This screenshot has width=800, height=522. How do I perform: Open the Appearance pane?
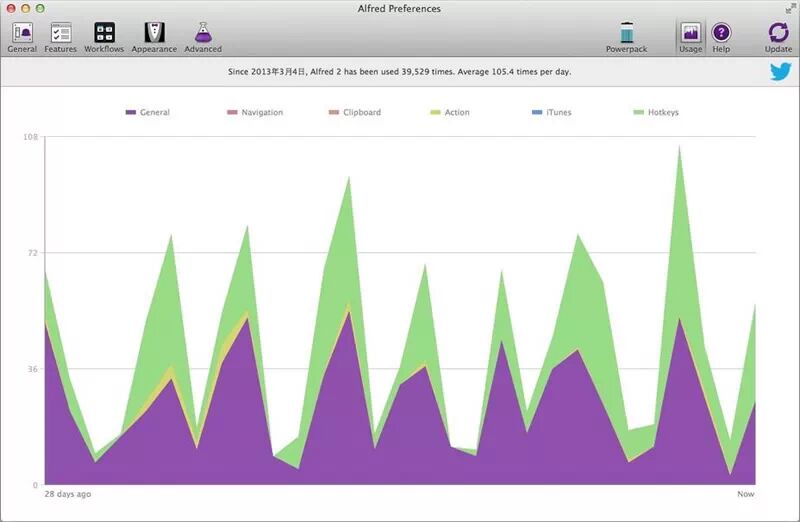[154, 37]
